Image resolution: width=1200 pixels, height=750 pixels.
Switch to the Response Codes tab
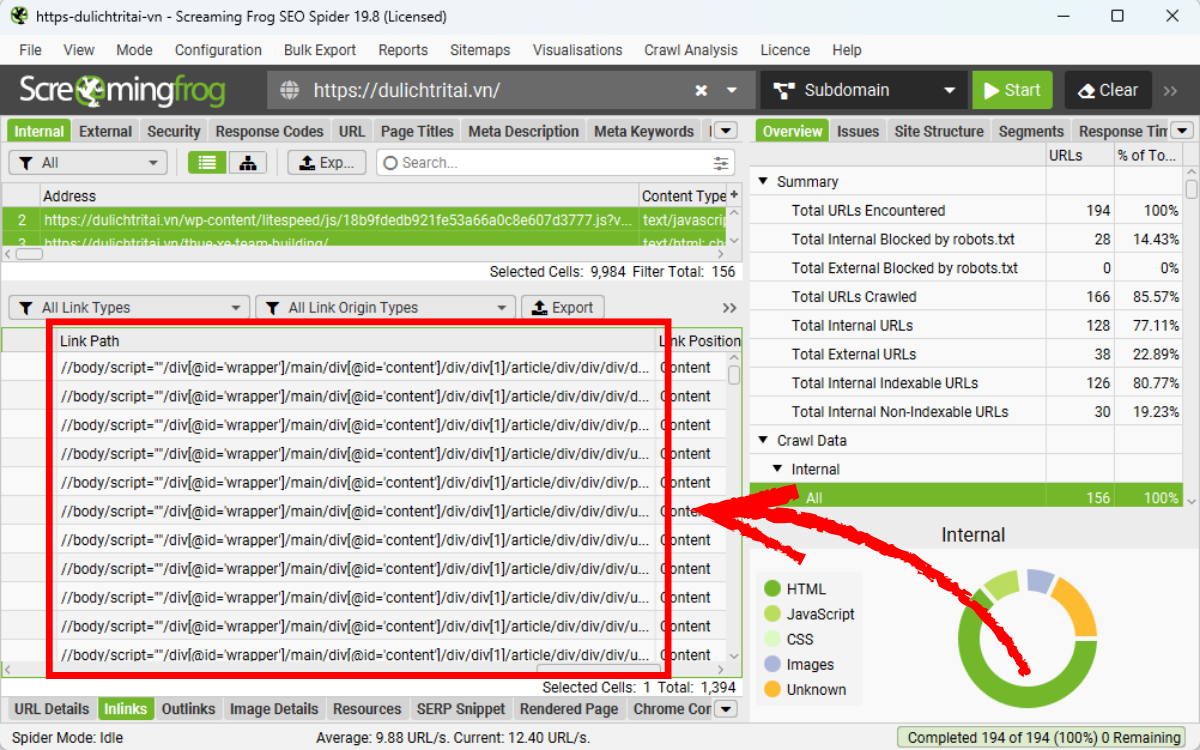(269, 130)
